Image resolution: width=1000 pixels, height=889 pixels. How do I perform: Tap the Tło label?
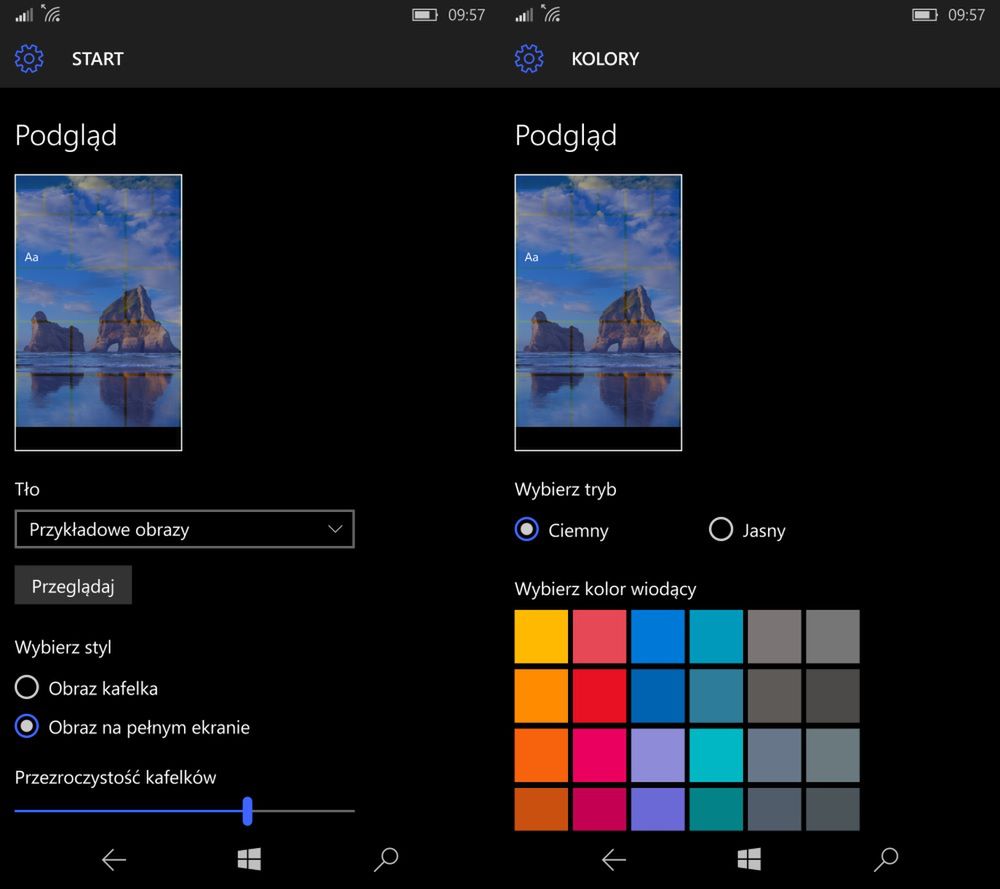[x=27, y=489]
